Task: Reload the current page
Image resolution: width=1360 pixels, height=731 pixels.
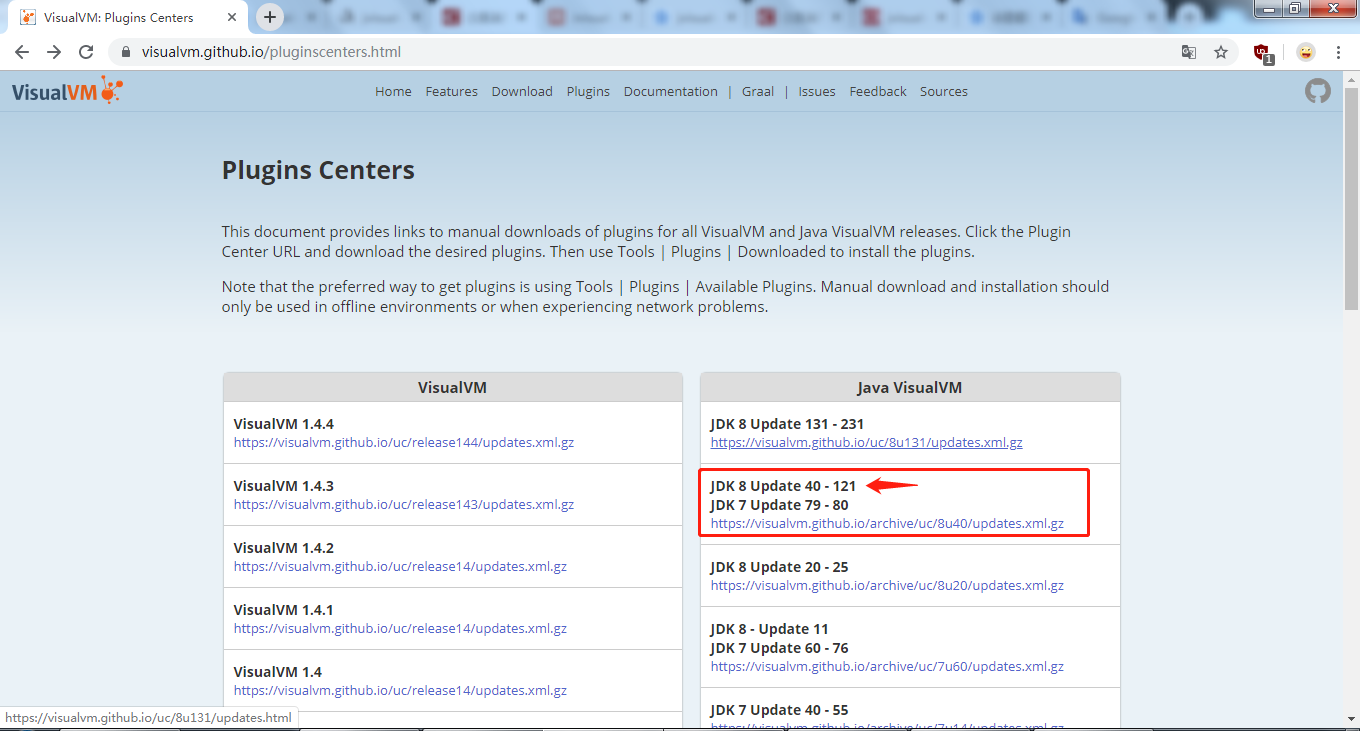Action: pyautogui.click(x=86, y=52)
